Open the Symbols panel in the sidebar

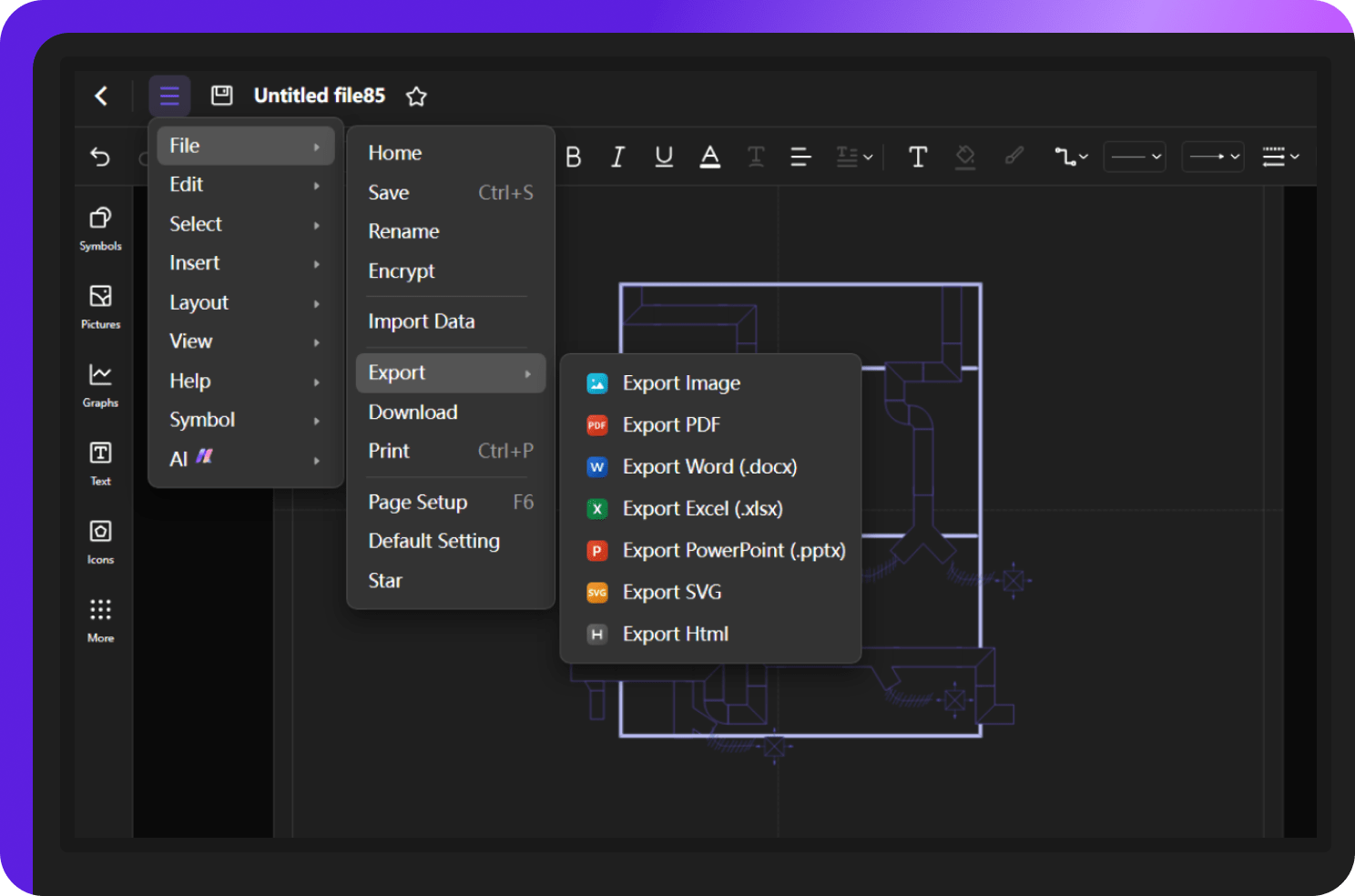pos(100,228)
